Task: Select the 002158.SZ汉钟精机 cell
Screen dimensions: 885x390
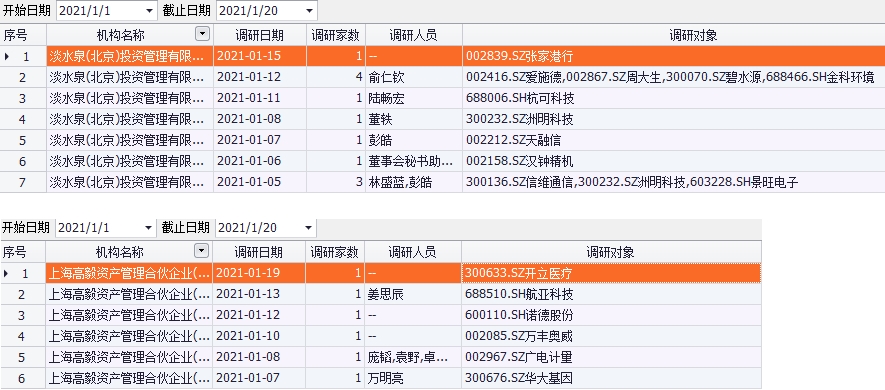Action: [x=673, y=161]
